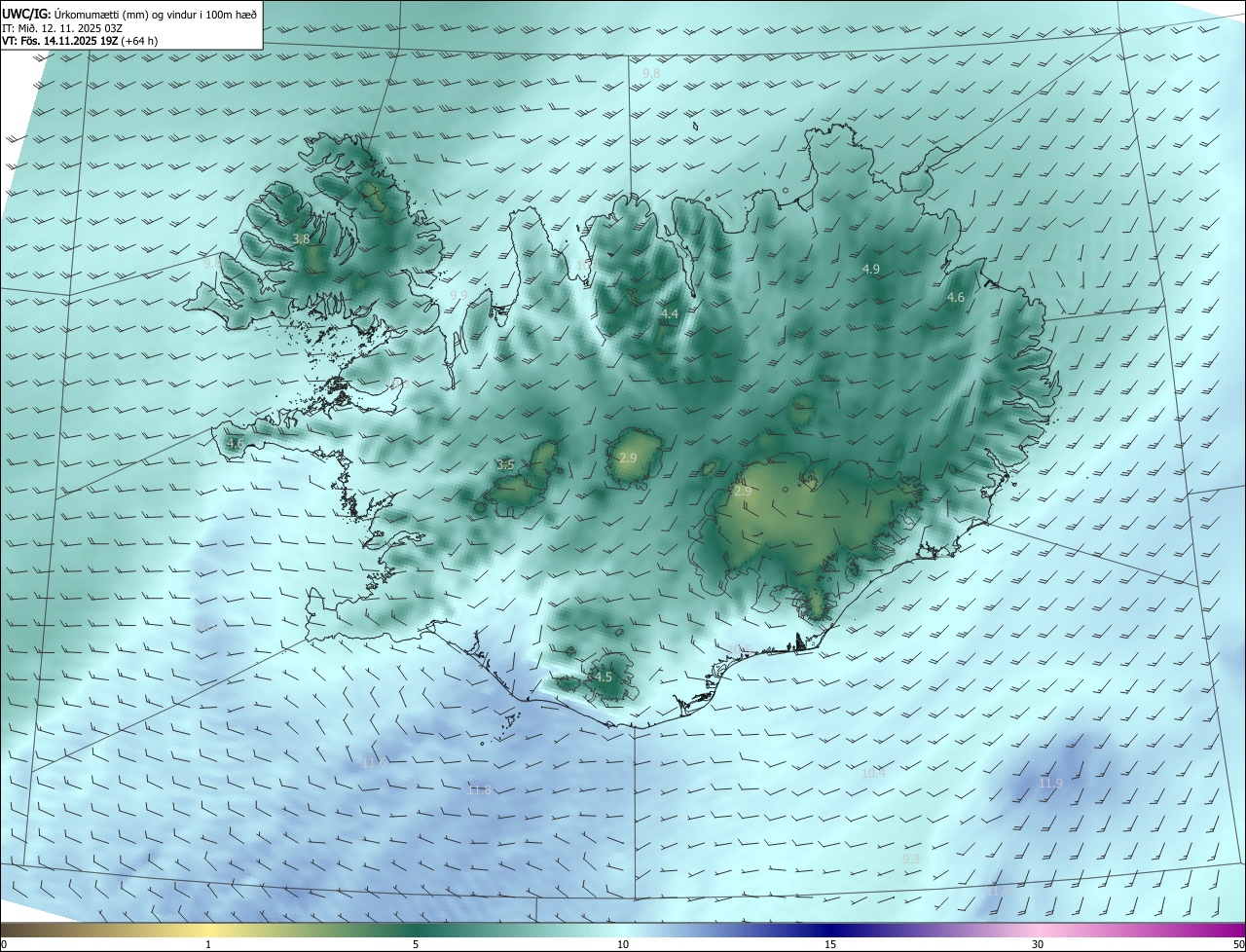The height and width of the screenshot is (952, 1246).
Task: Click the 2.9 value on Vatnajökull glacier
Action: [x=743, y=492]
